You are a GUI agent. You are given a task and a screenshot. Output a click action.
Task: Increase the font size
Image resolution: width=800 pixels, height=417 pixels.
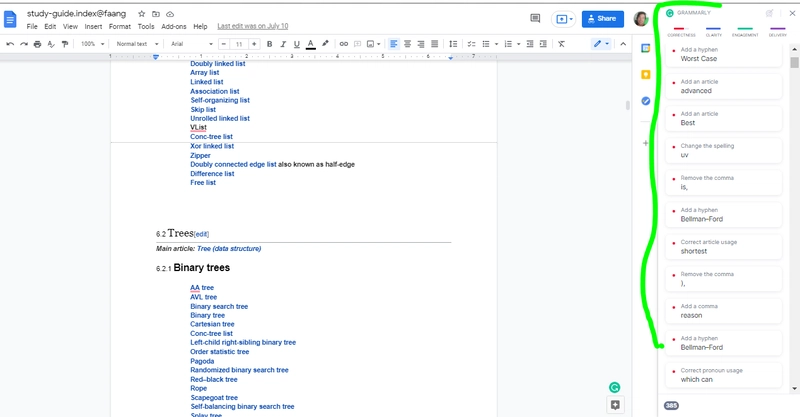point(254,44)
